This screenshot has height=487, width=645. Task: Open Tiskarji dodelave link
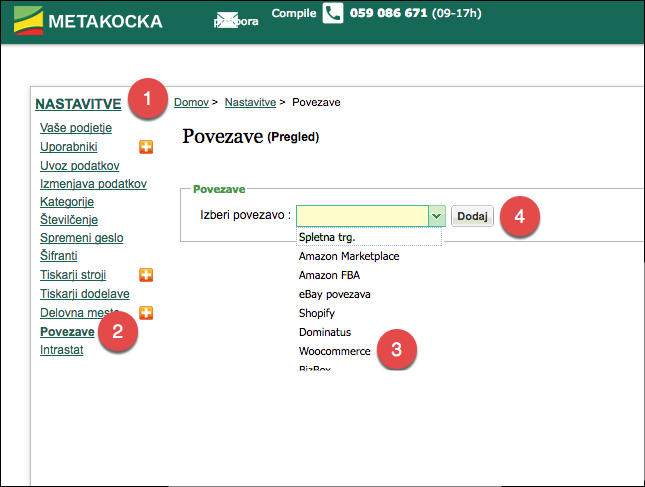pos(85,294)
